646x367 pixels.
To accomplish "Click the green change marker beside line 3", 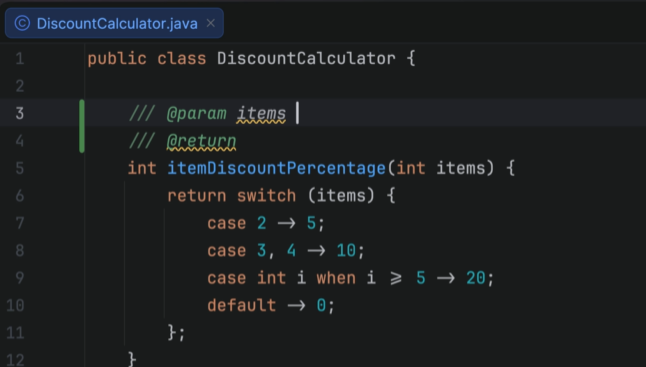I will point(82,126).
